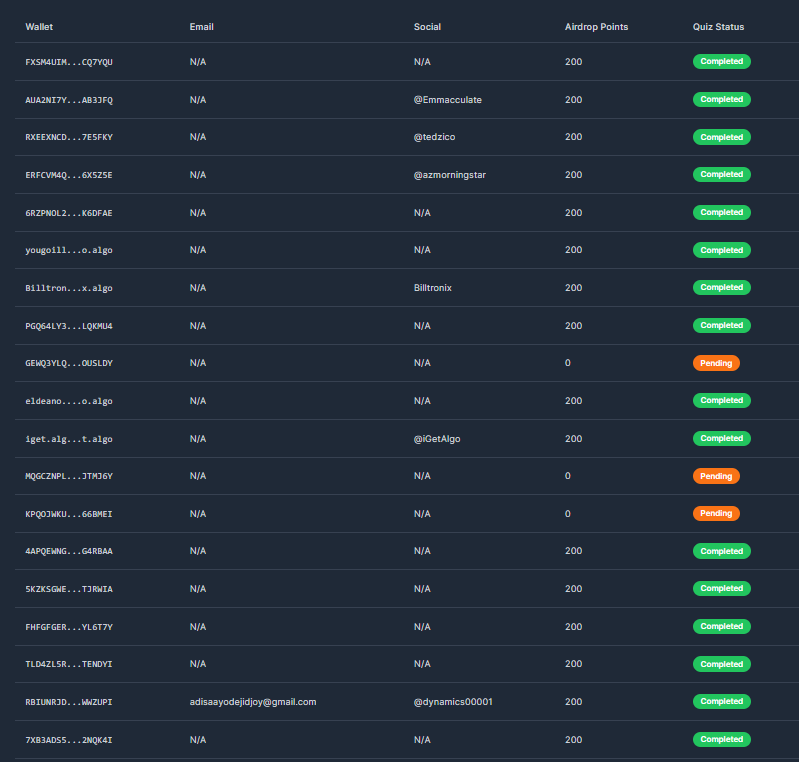This screenshot has width=799, height=762.
Task: Click Completed badge in @tedzico row
Action: point(722,137)
